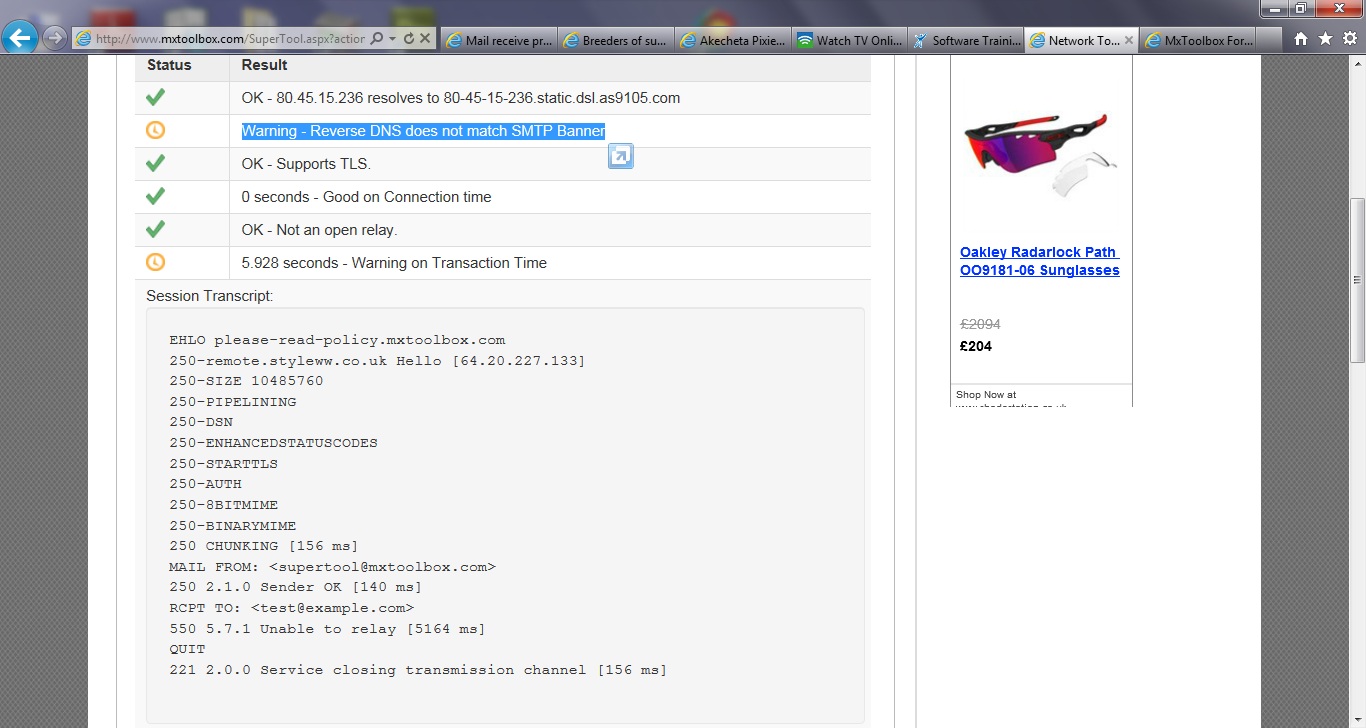The image size is (1366, 728).
Task: Close the active 'Network To...' tab
Action: click(x=1129, y=40)
